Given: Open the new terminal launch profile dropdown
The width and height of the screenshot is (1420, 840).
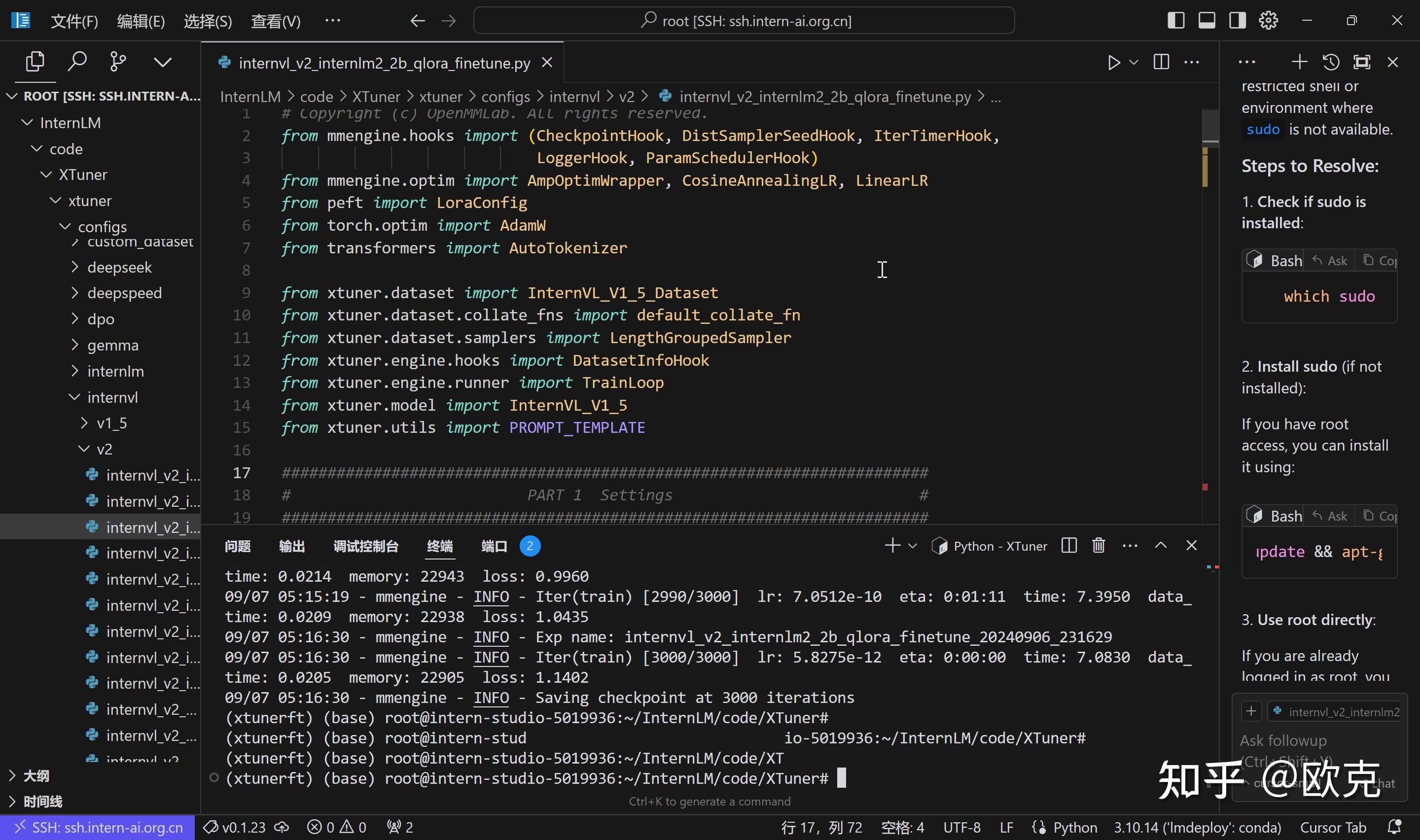Looking at the screenshot, I should (912, 546).
